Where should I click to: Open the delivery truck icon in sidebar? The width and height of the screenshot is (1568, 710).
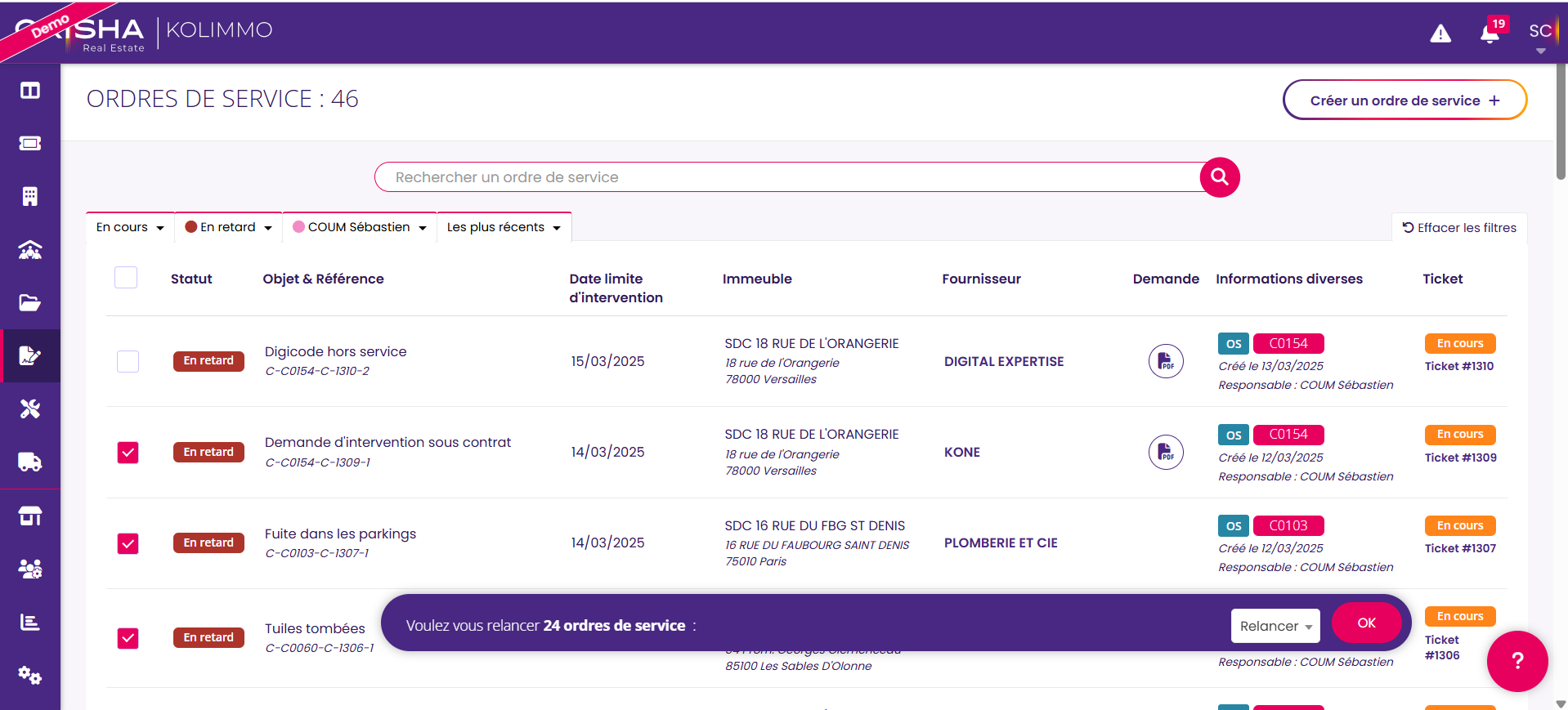pyautogui.click(x=30, y=462)
